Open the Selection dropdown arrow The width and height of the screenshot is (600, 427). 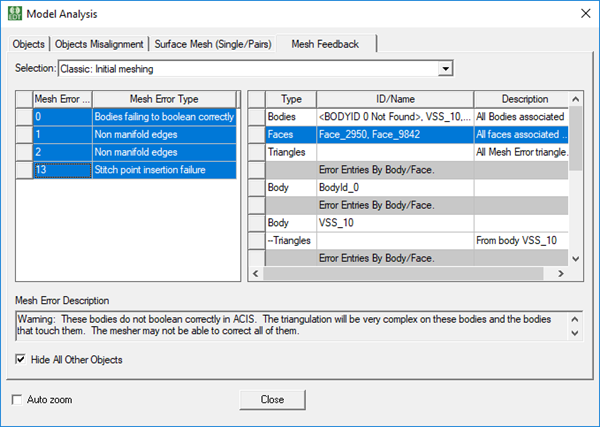tap(445, 69)
